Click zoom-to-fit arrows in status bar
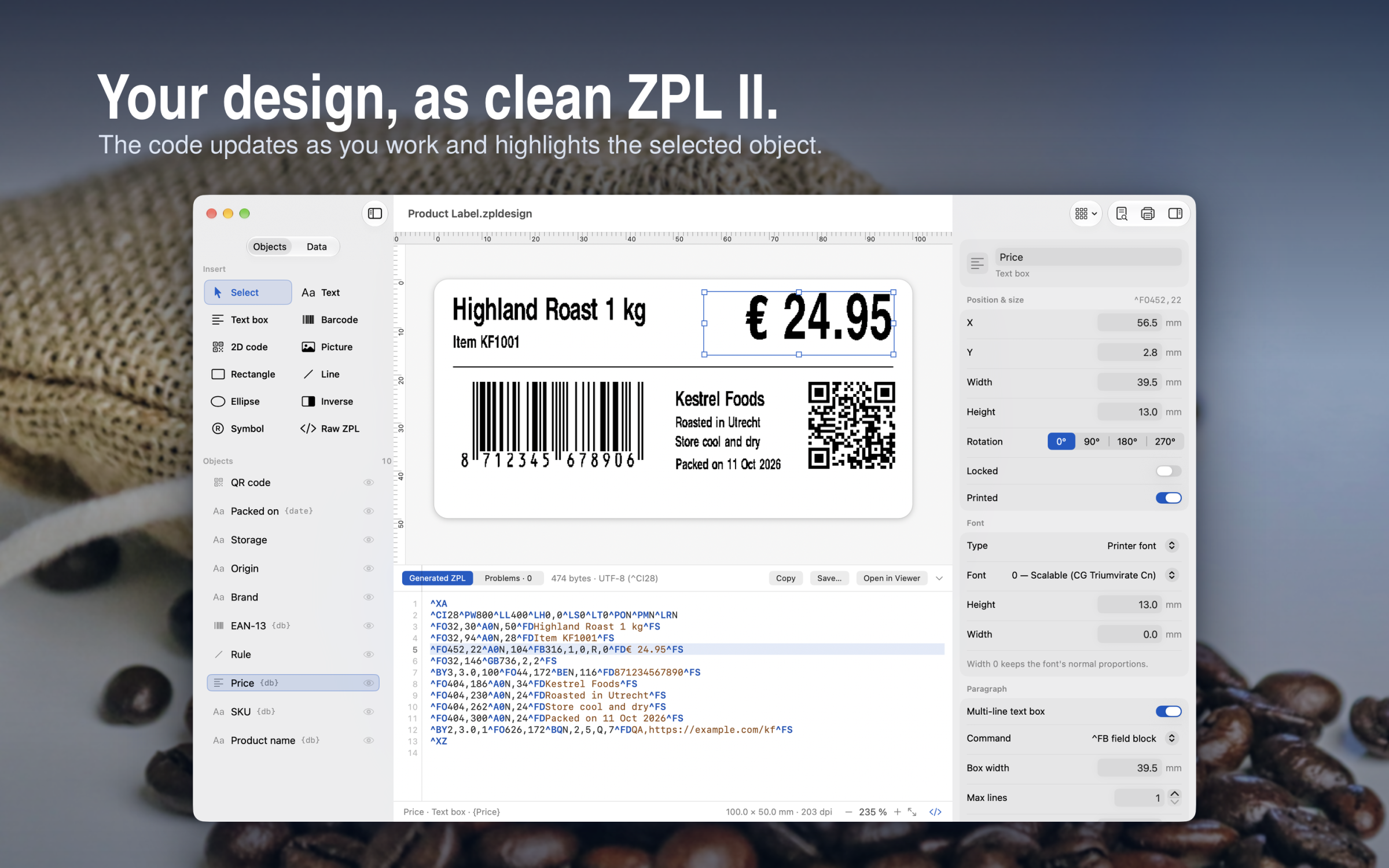 click(913, 812)
